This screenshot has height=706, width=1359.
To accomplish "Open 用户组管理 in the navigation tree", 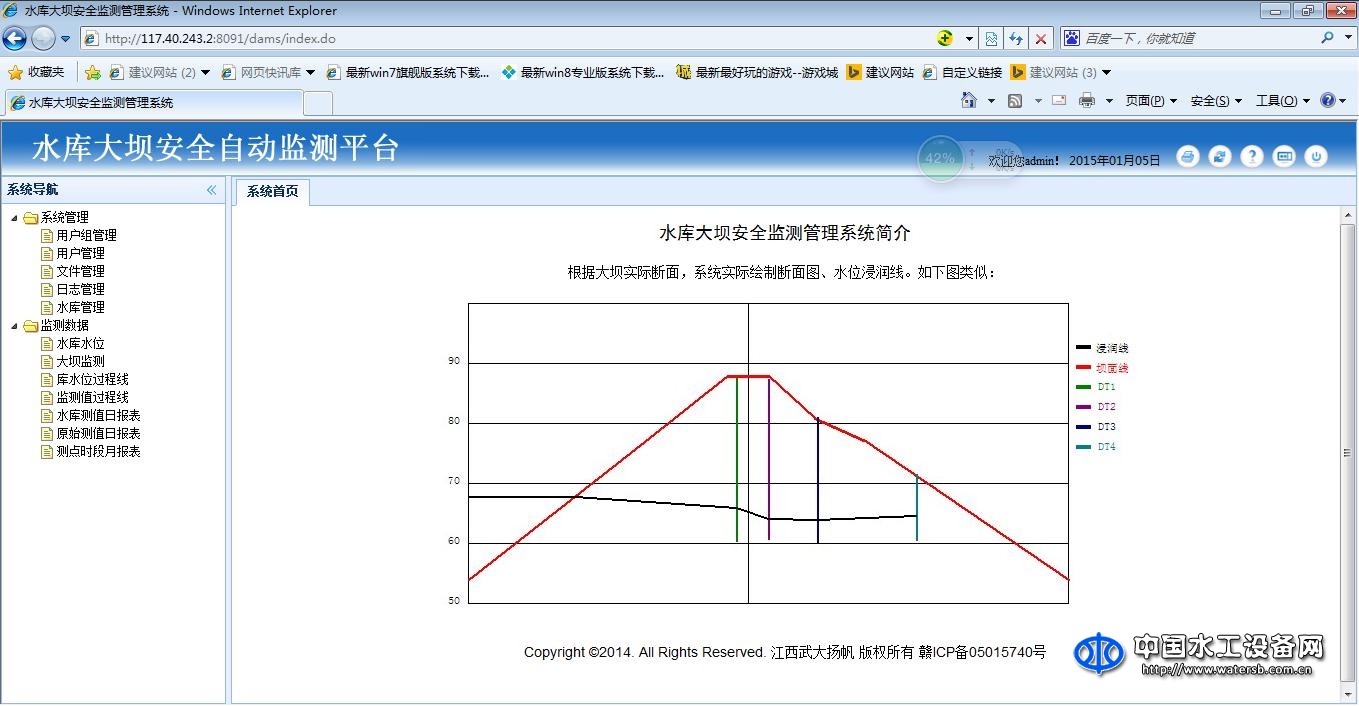I will pyautogui.click(x=86, y=236).
